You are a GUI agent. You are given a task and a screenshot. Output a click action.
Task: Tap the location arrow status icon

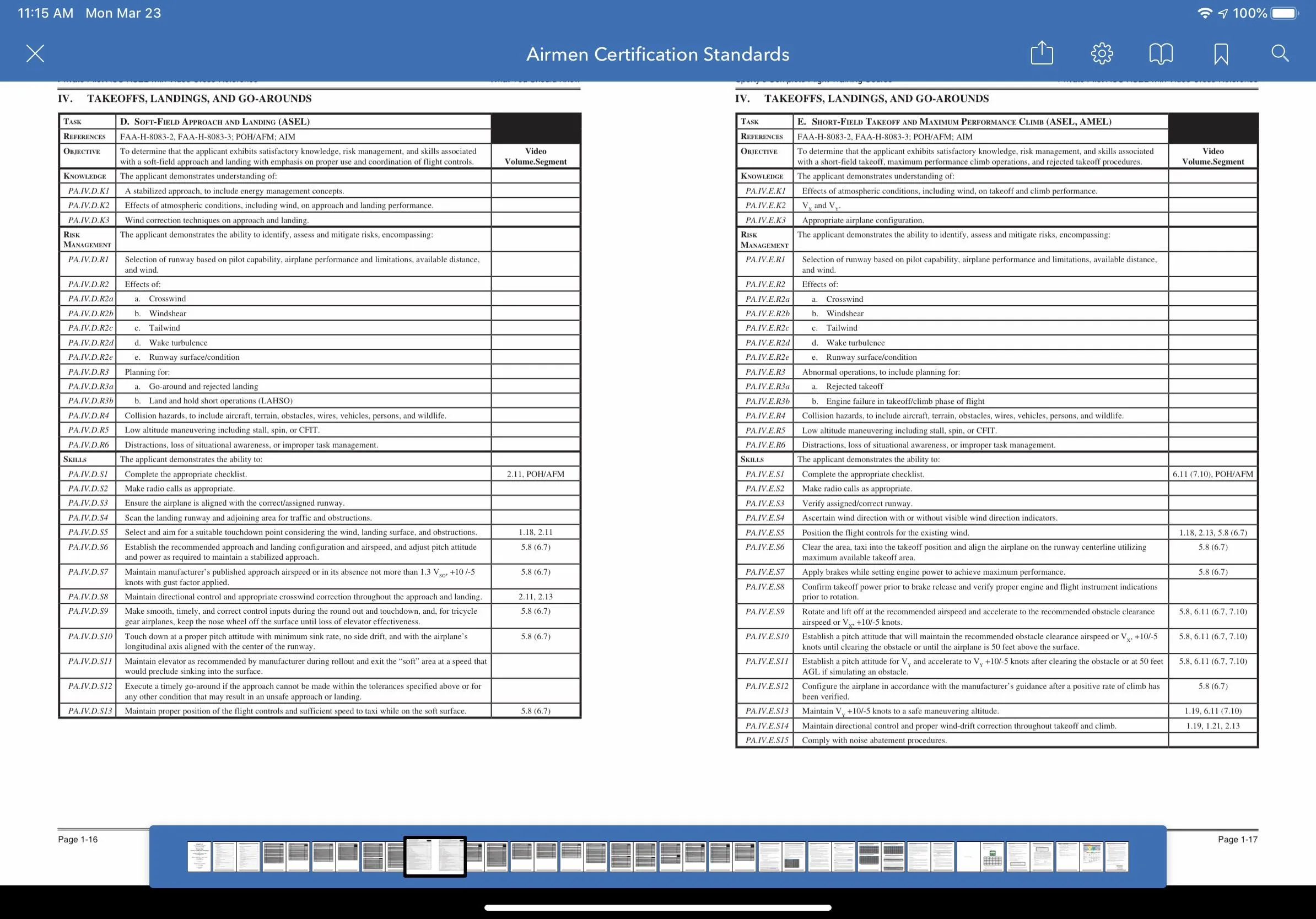[1222, 13]
